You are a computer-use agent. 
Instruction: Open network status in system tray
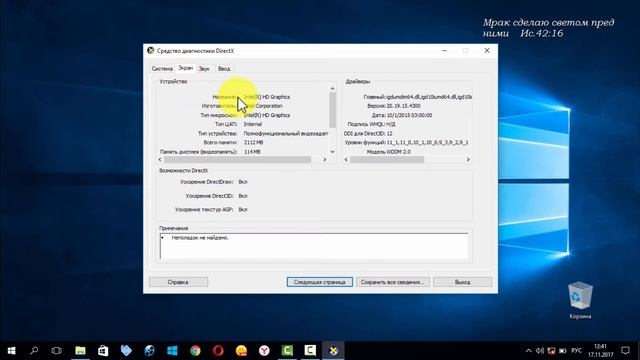click(x=551, y=351)
